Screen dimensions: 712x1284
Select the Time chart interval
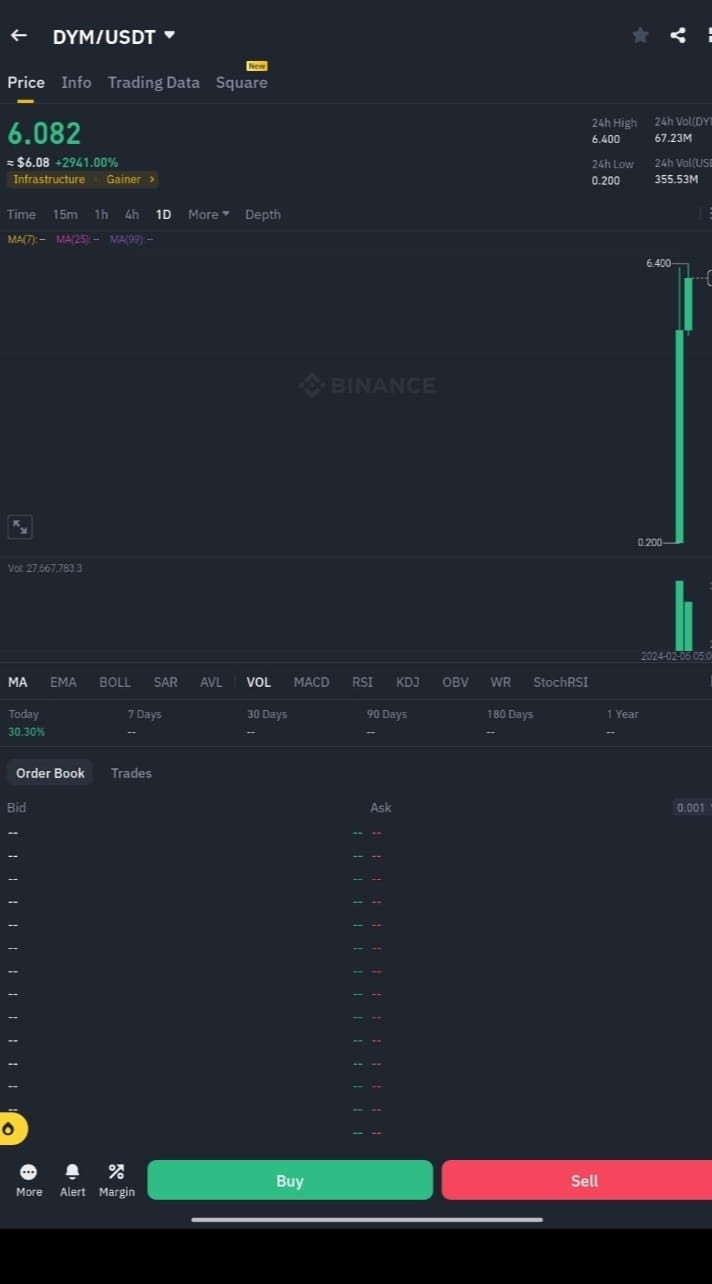pyautogui.click(x=21, y=215)
